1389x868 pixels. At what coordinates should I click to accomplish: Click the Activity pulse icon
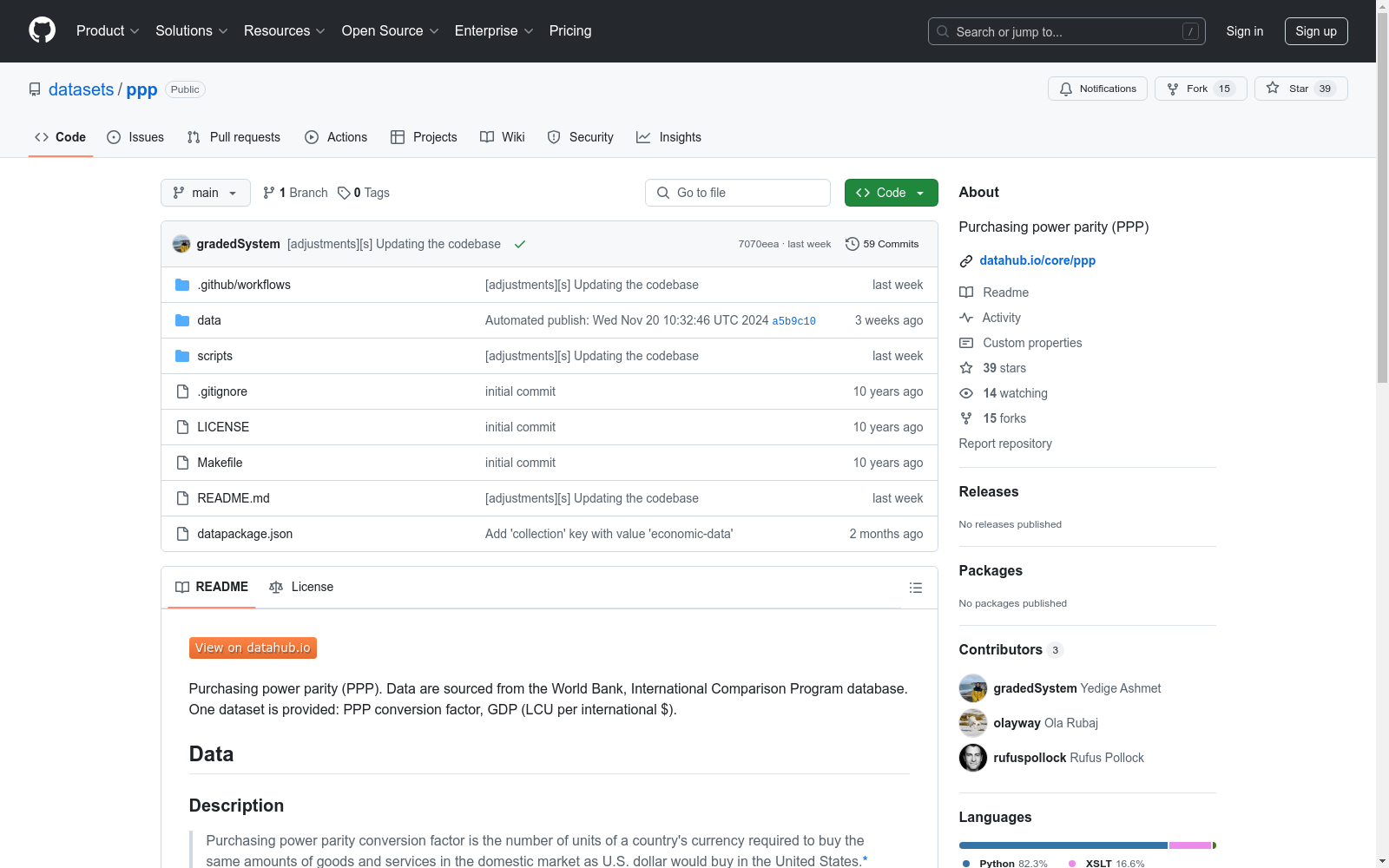pyautogui.click(x=966, y=318)
